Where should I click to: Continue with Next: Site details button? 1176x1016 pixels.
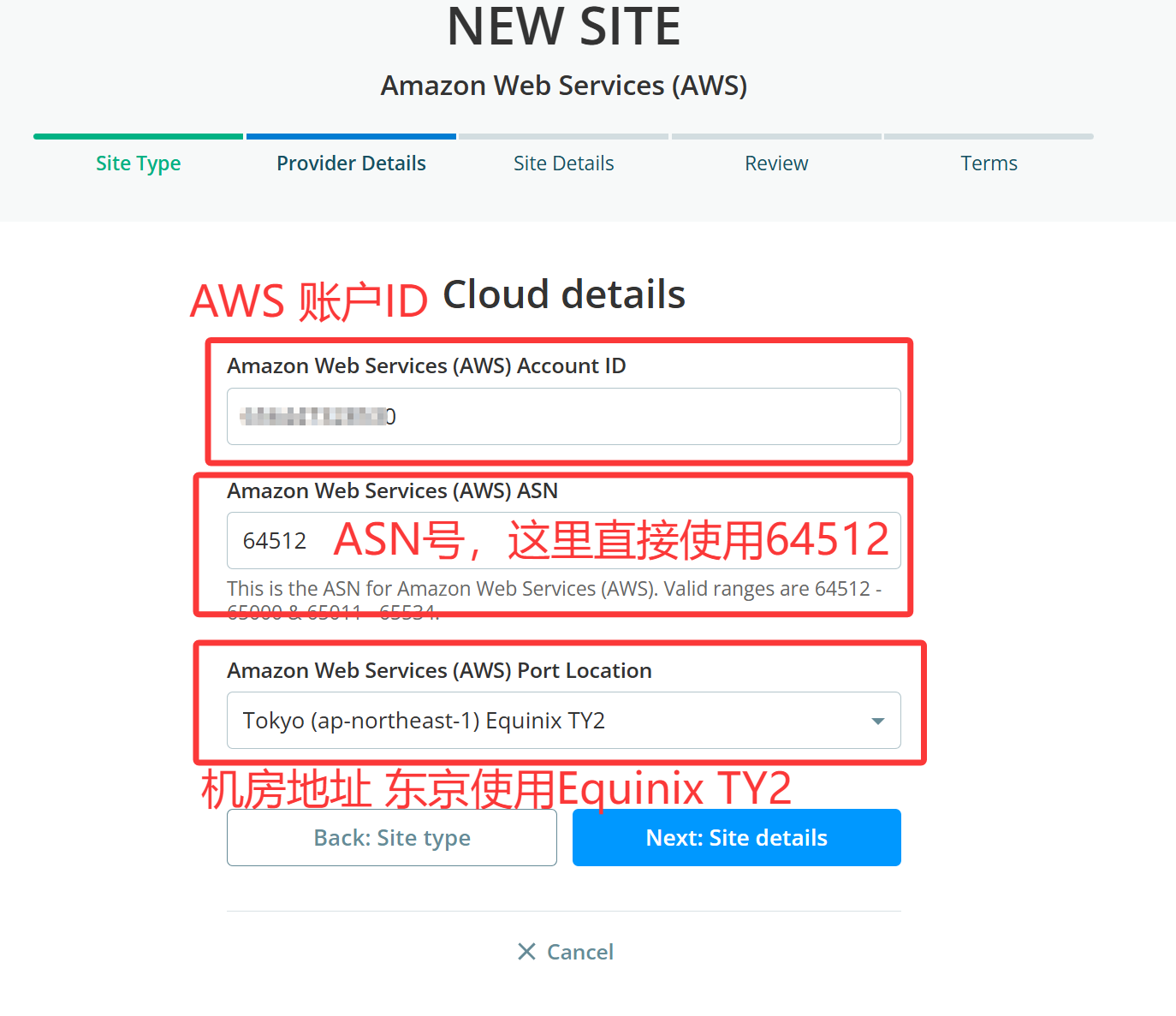pyautogui.click(x=737, y=837)
